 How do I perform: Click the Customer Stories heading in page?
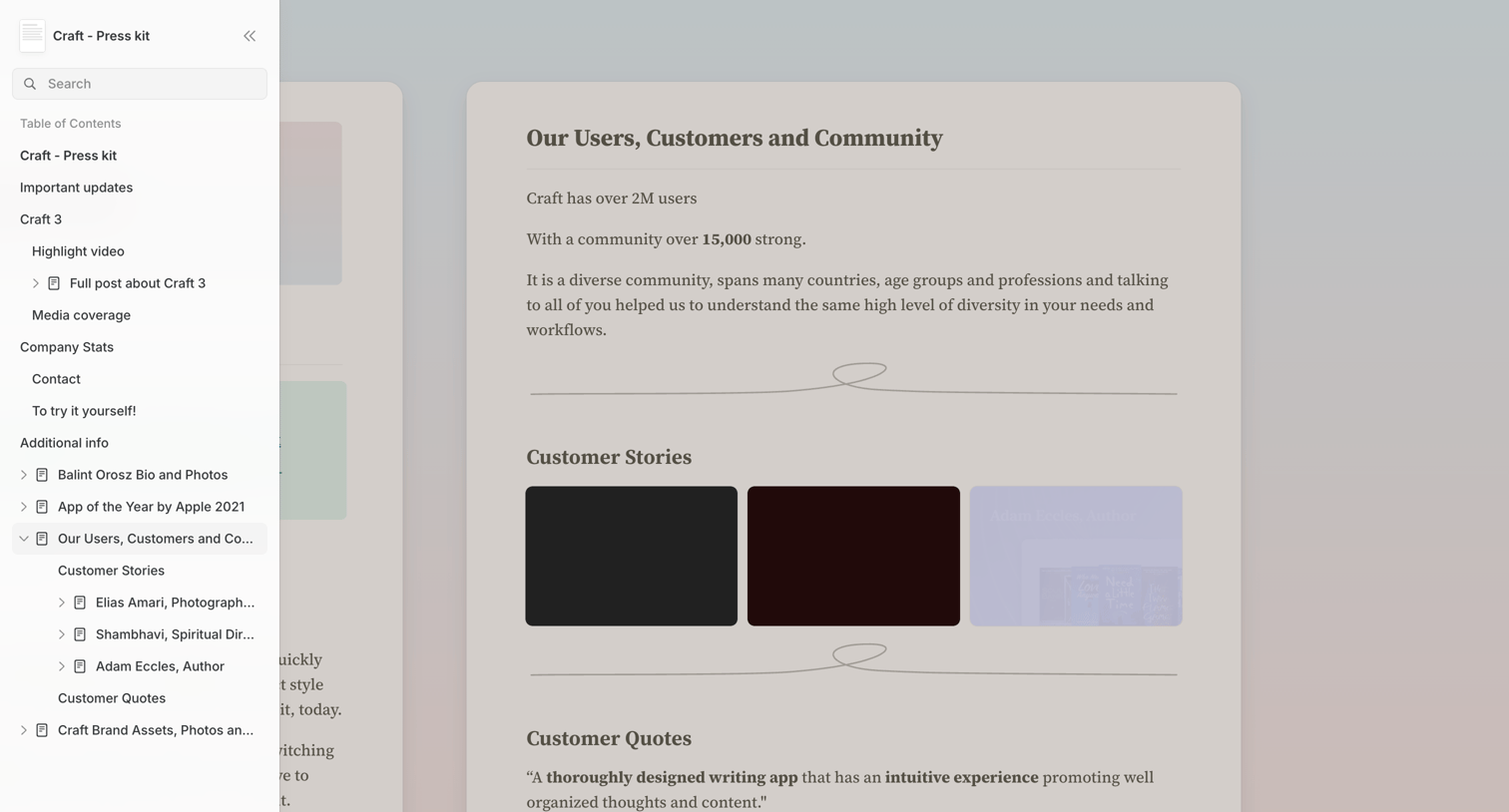pos(609,458)
